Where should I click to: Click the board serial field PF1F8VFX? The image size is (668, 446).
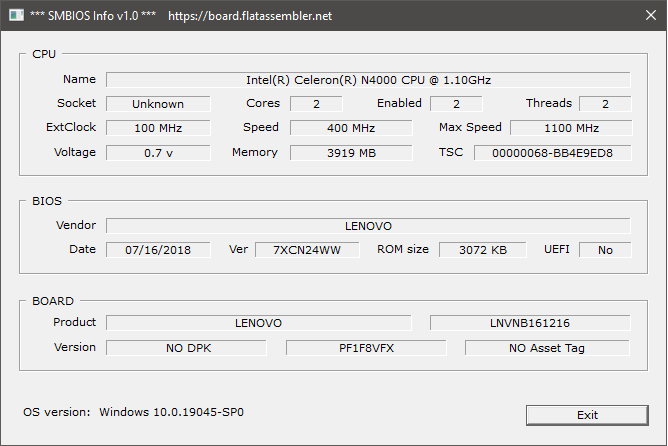[366, 348]
